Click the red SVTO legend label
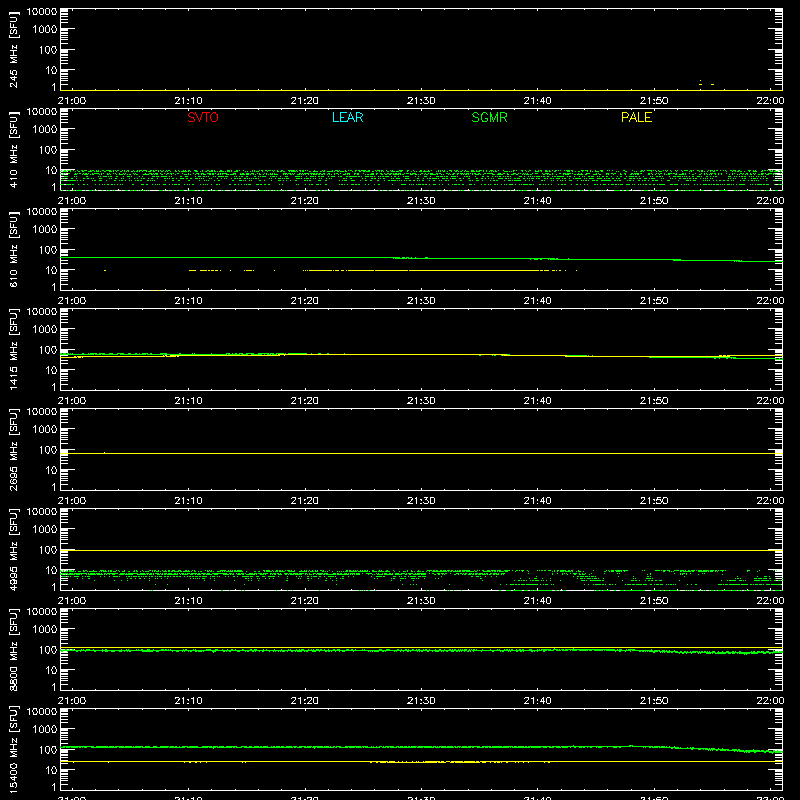 pos(203,117)
